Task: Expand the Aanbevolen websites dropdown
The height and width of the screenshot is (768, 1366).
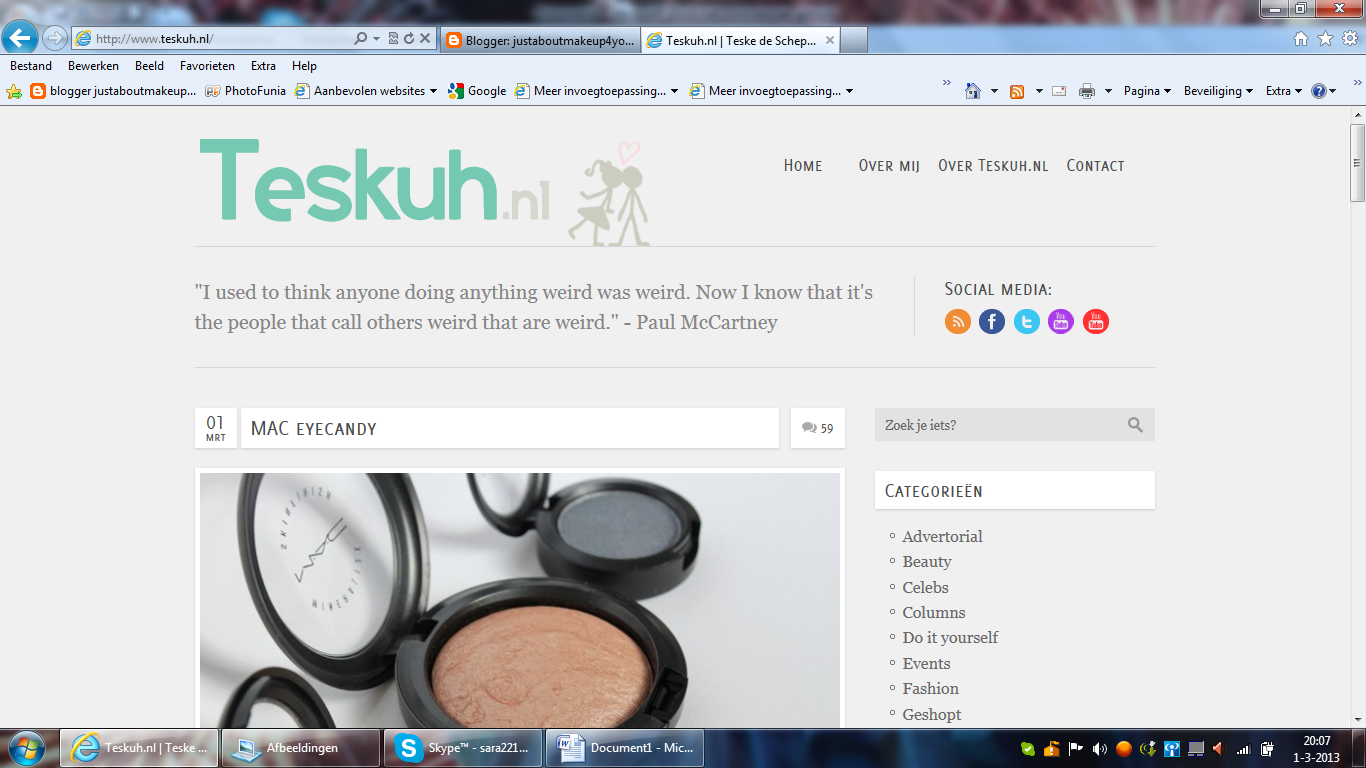Action: (433, 91)
